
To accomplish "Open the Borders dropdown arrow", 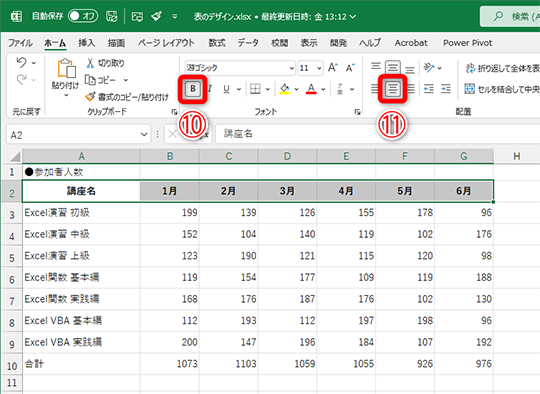I will 268,90.
